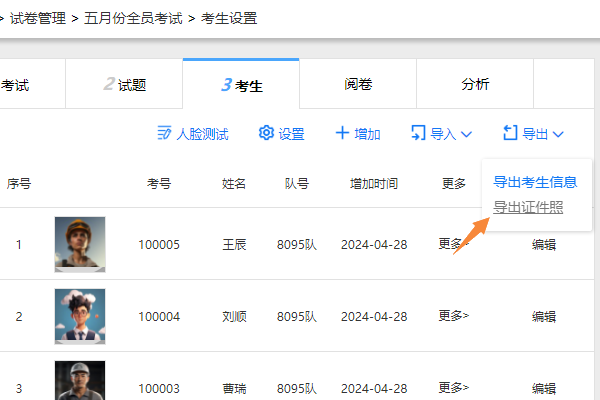Click 更多> in 曹瑞's row
This screenshot has height=400, width=600.
[453, 388]
